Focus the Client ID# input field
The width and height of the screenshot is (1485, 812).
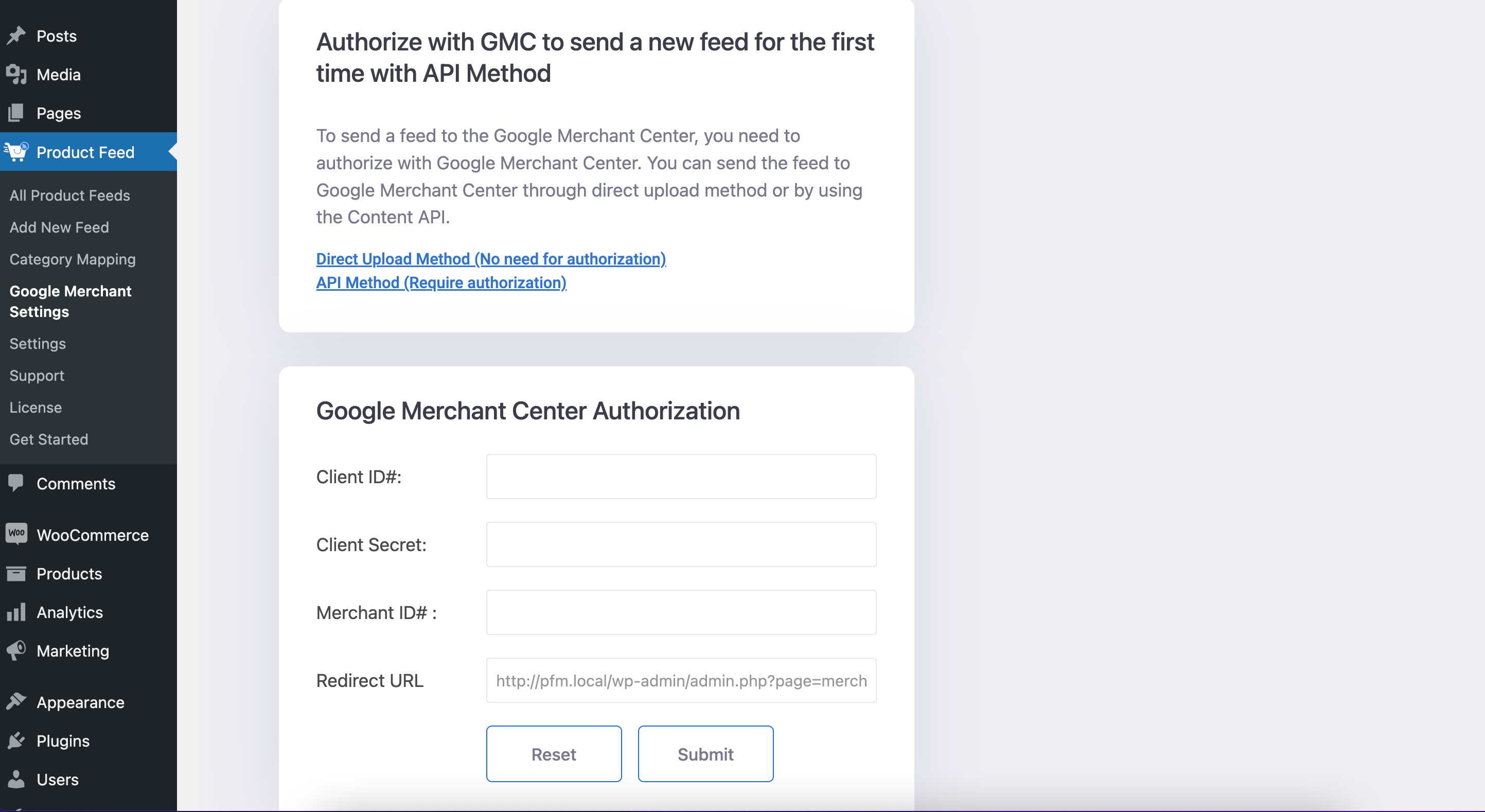[681, 476]
